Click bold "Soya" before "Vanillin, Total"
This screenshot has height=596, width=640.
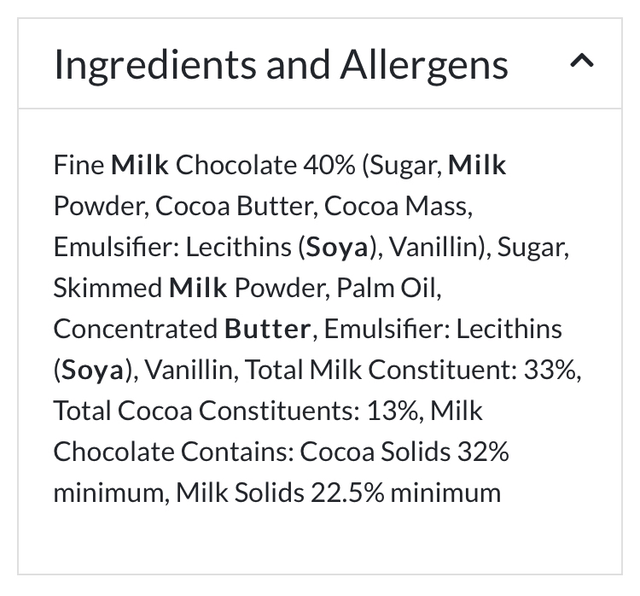click(x=93, y=370)
